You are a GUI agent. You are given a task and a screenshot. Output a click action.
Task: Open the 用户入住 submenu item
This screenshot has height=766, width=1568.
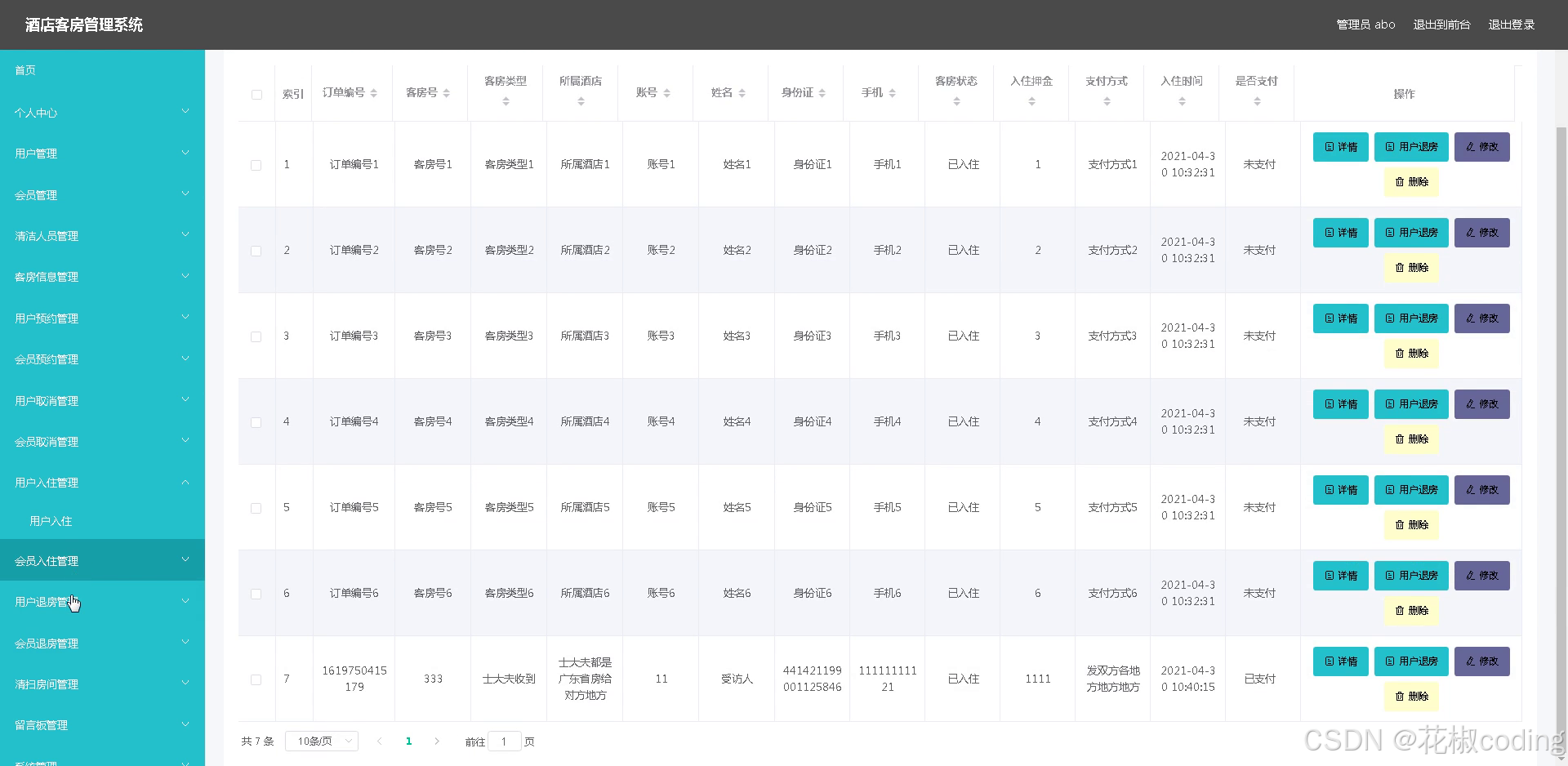coord(102,521)
